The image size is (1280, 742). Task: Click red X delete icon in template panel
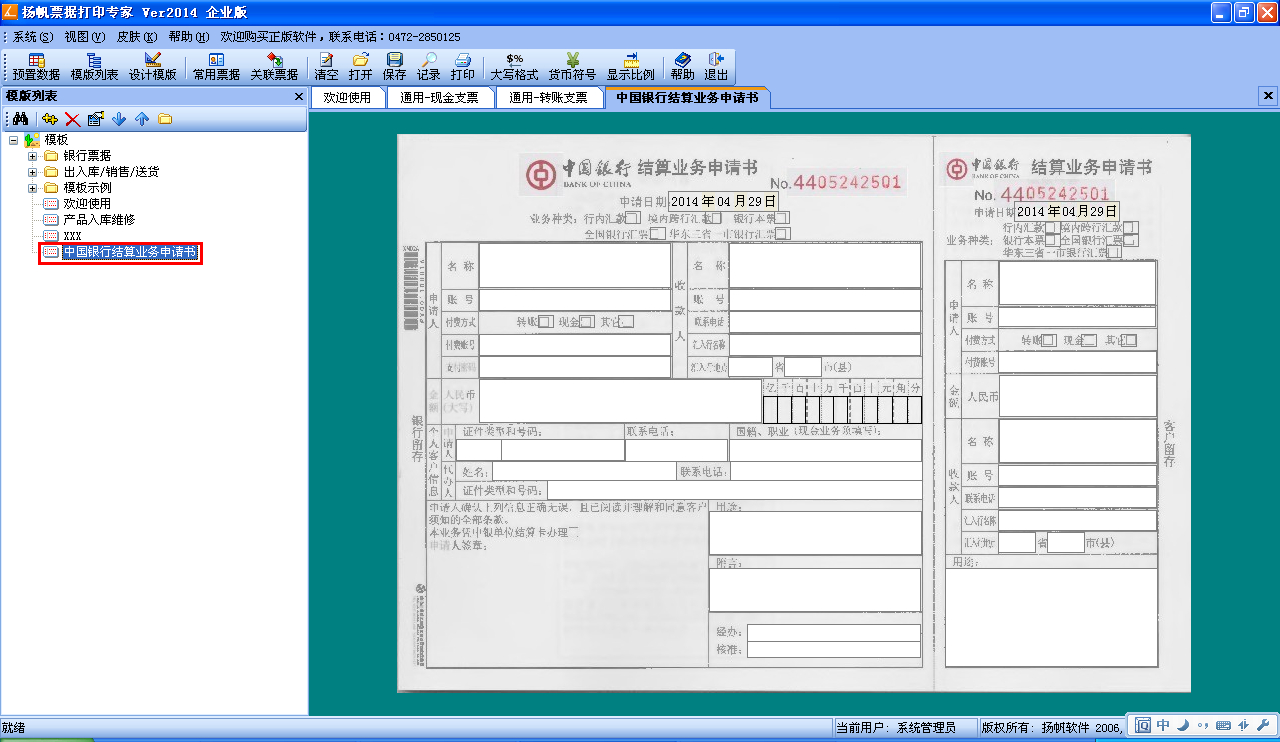coord(73,119)
